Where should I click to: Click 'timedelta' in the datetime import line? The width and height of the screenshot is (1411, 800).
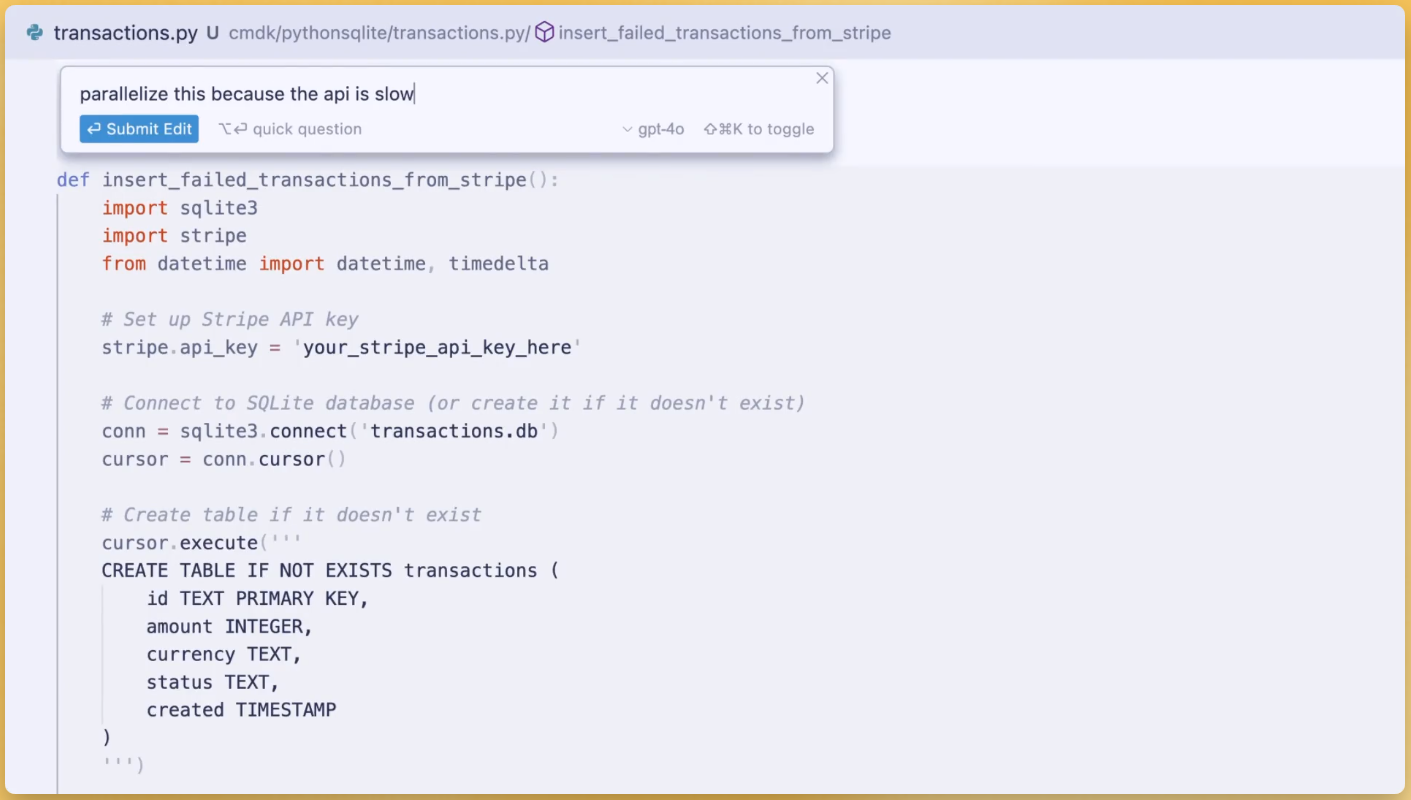tap(498, 264)
